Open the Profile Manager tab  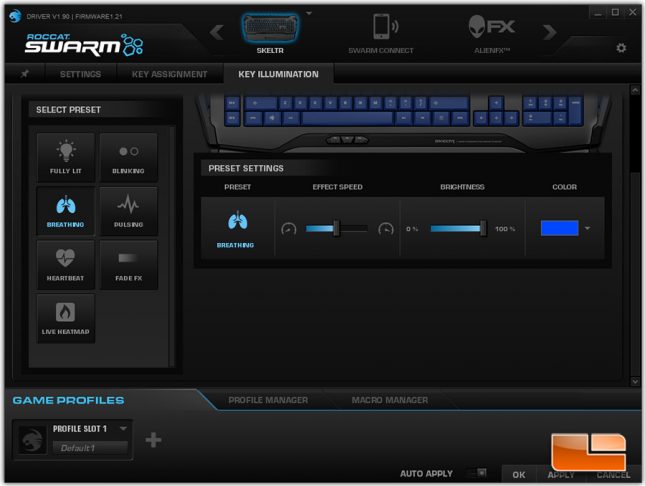point(268,400)
